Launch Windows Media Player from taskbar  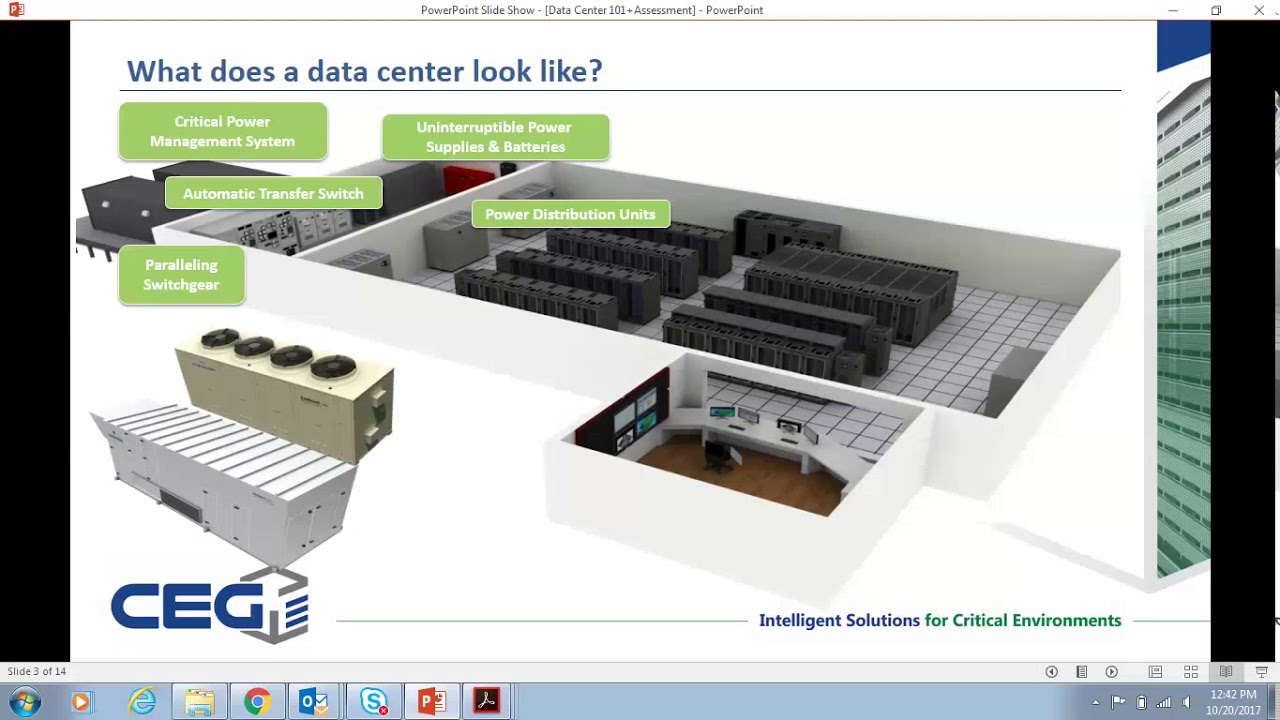(x=81, y=702)
